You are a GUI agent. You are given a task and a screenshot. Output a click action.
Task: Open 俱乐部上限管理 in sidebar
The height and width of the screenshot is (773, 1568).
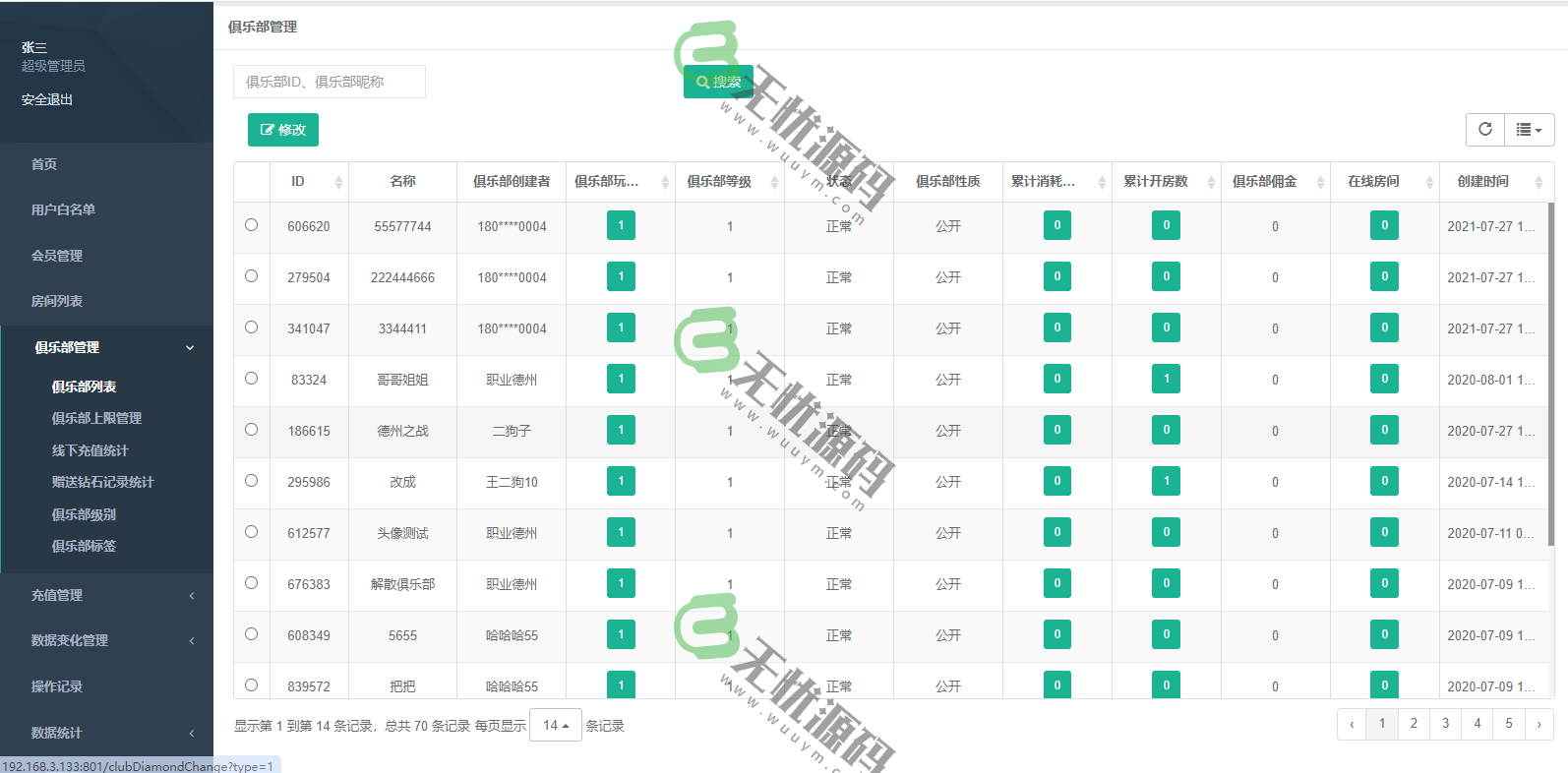tap(96, 418)
